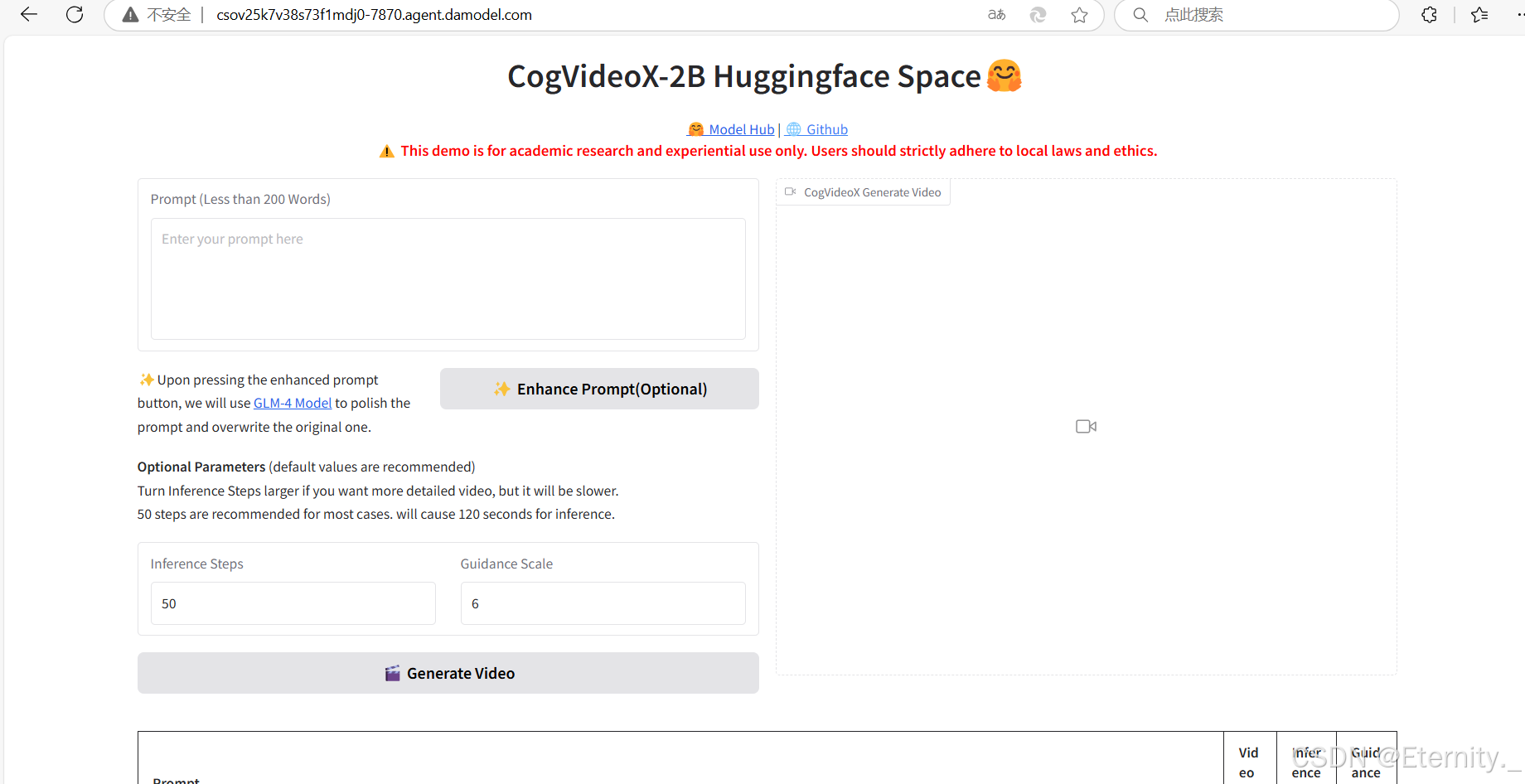The height and width of the screenshot is (784, 1525).
Task: Bookmark this page with star icon
Action: (x=1079, y=15)
